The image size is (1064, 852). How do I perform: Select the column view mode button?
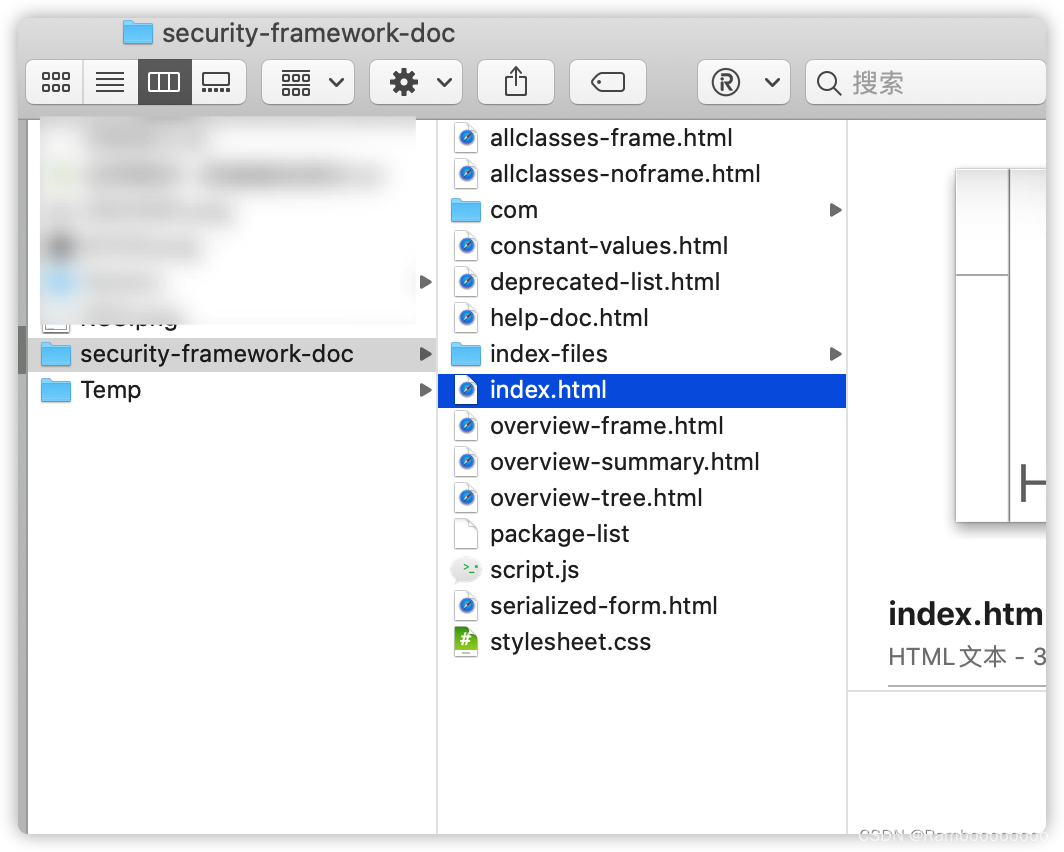[x=164, y=82]
